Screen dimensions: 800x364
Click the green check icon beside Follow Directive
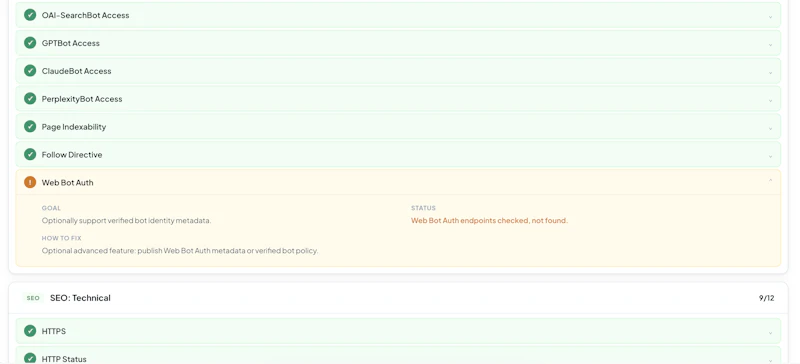[30, 154]
